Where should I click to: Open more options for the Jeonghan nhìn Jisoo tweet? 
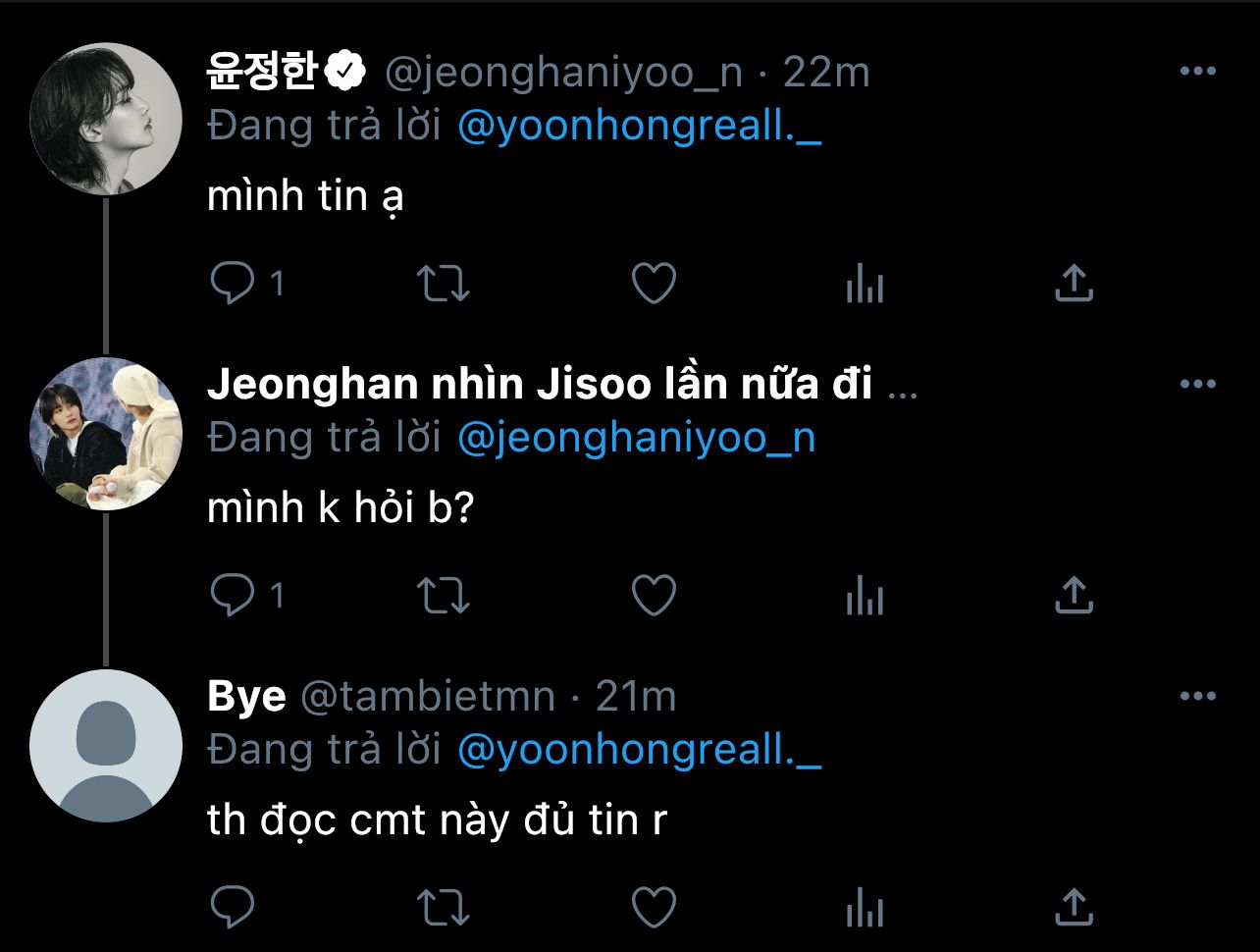(x=1197, y=384)
